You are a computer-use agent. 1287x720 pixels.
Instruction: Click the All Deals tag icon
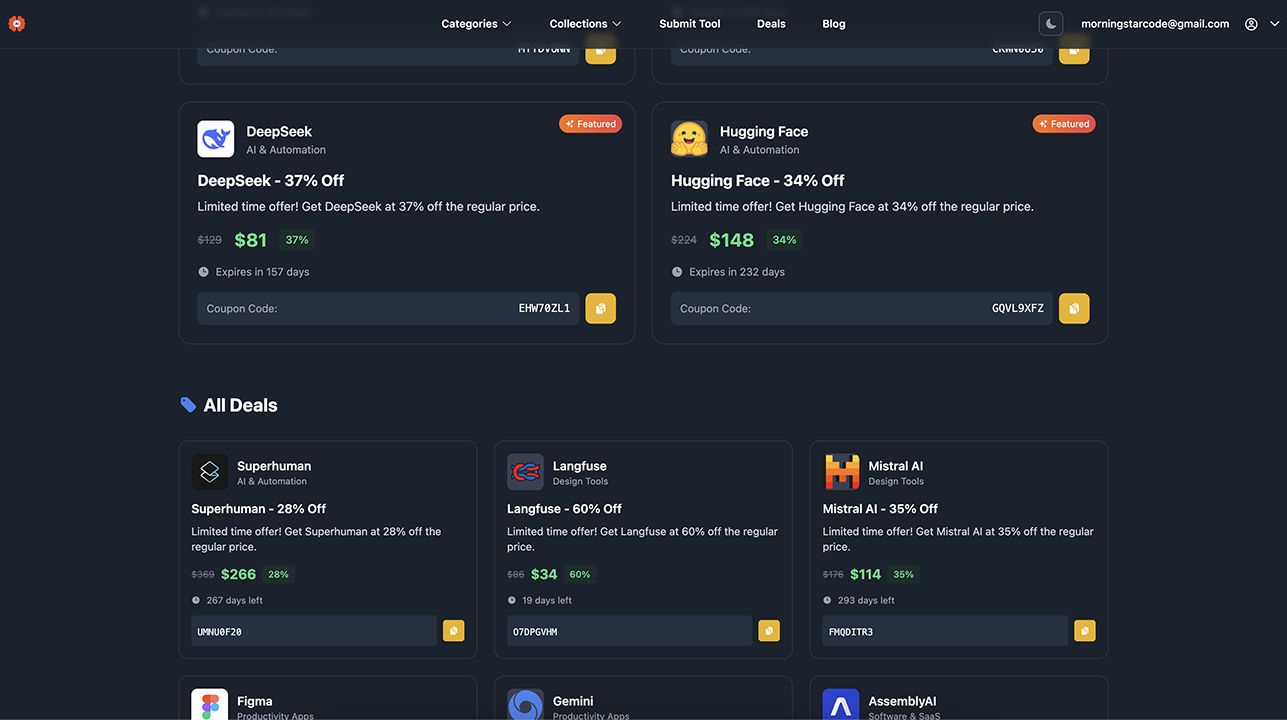[x=188, y=405]
